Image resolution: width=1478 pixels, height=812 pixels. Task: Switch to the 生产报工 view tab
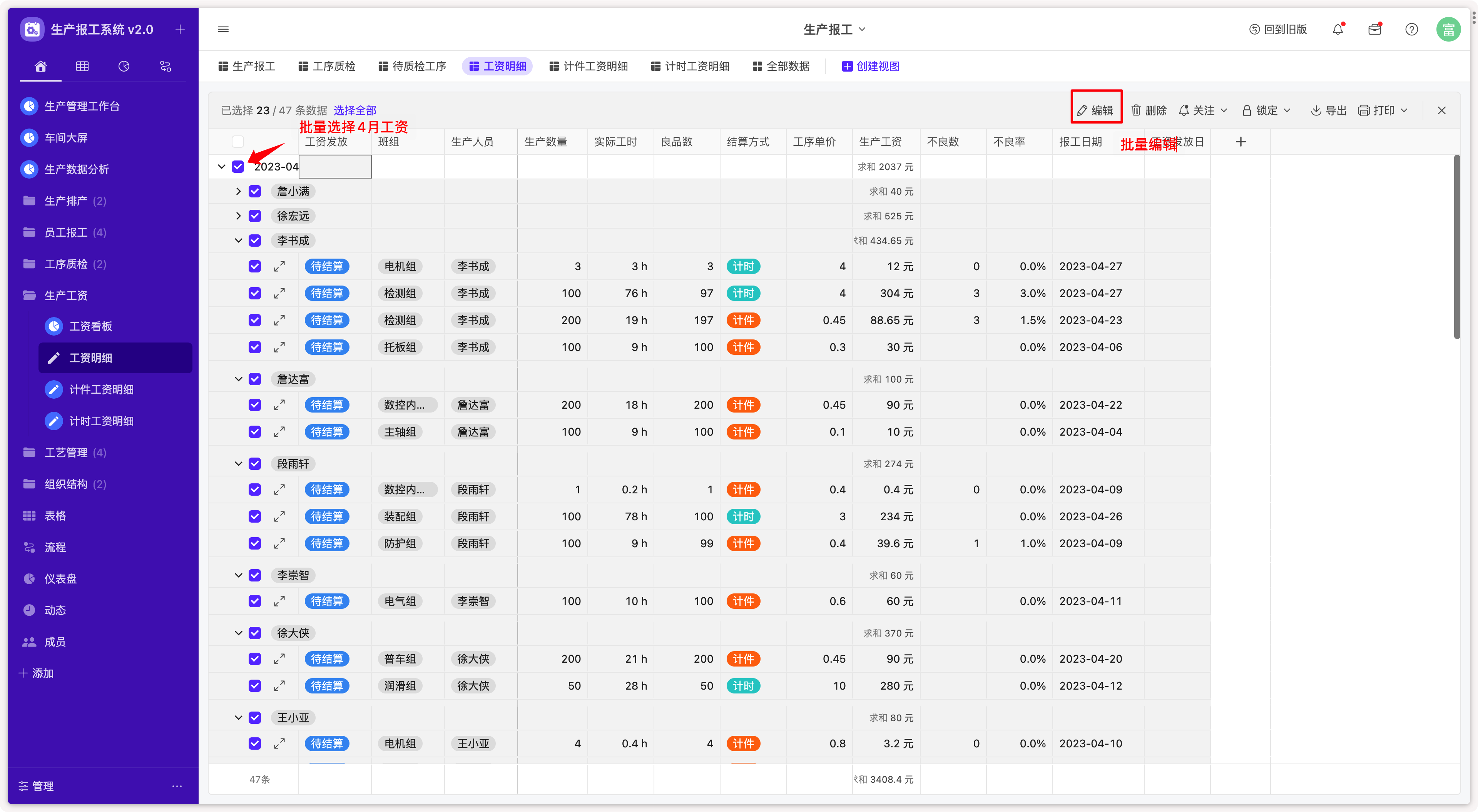(247, 66)
